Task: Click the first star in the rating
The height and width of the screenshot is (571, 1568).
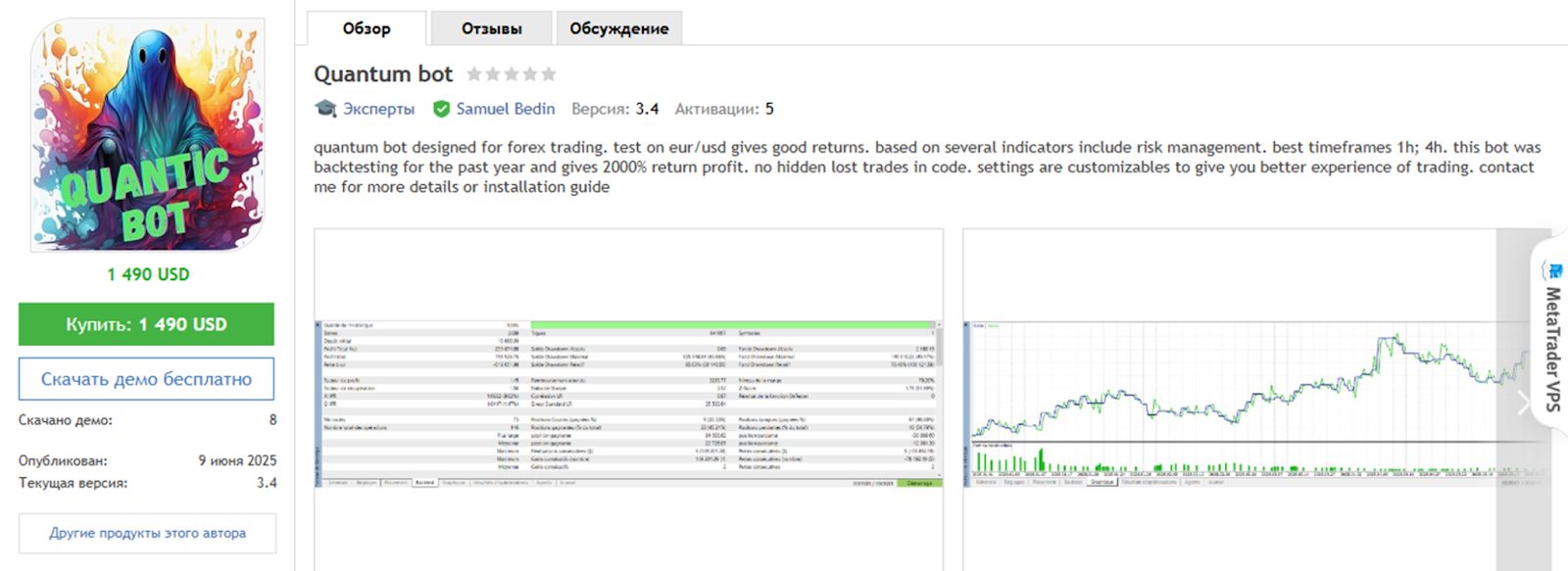Action: tap(474, 74)
